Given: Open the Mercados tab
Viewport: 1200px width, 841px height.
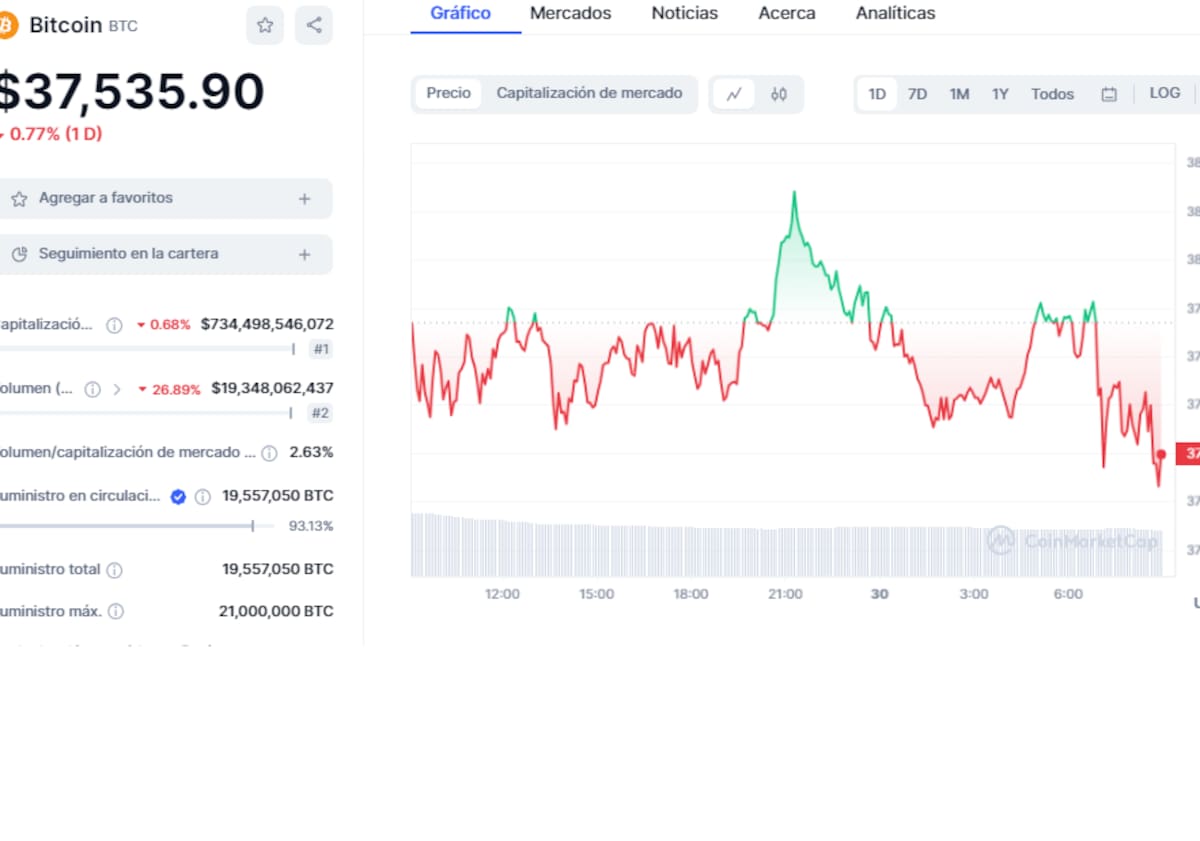Looking at the screenshot, I should click(570, 13).
